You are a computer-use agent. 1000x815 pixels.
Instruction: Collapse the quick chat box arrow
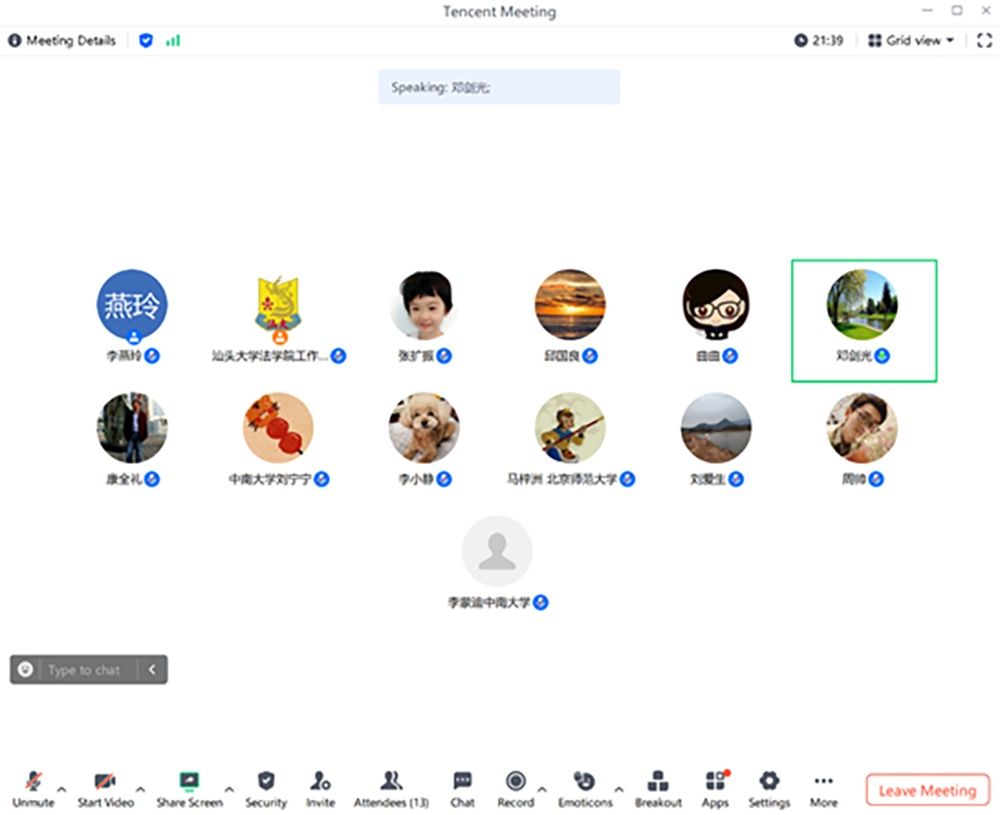152,670
